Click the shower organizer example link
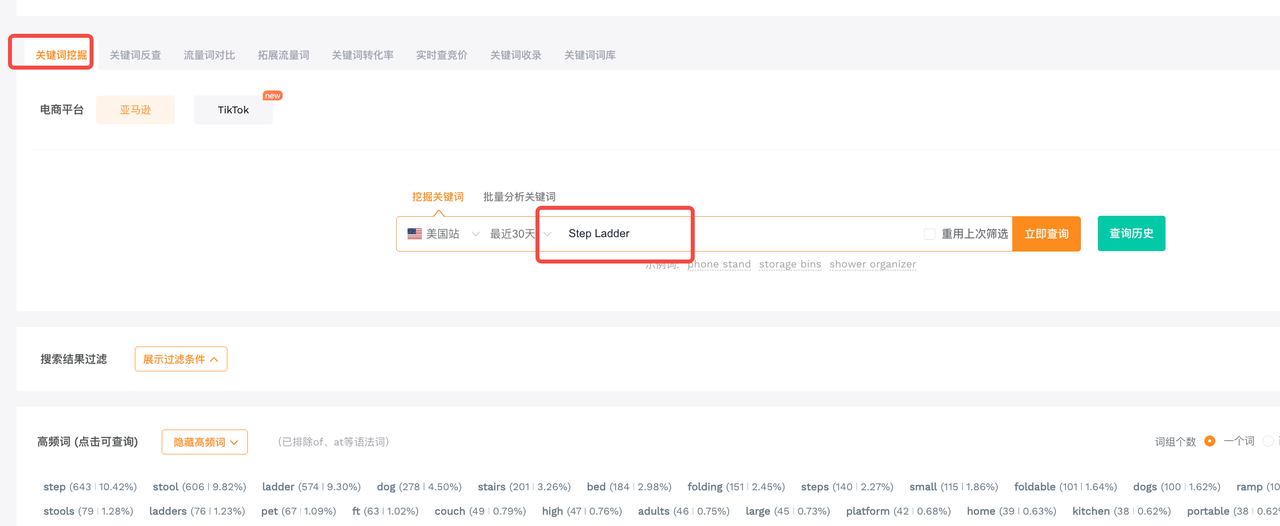 point(873,264)
